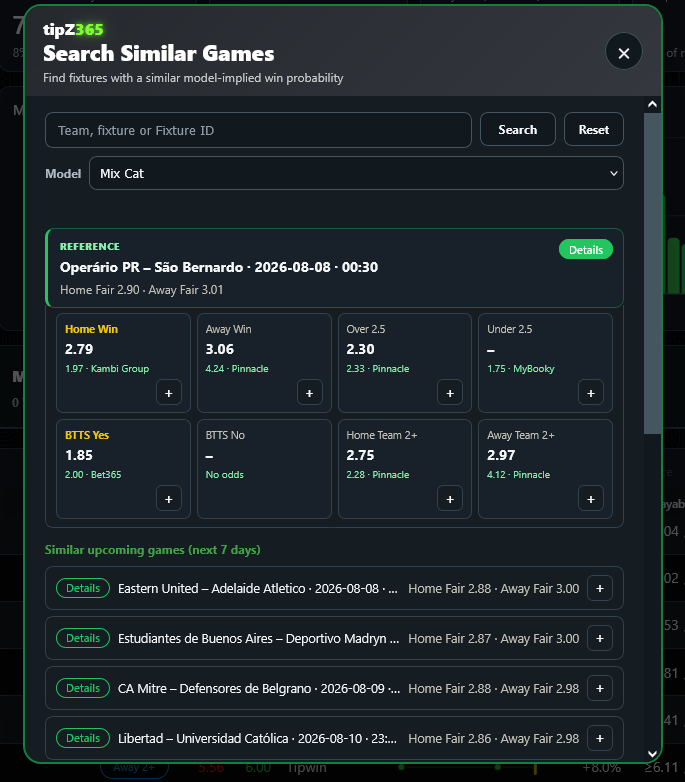685x782 pixels.
Task: Click the 4.12 · Pinnacle odds under Away Team 2+
Action: coord(518,474)
